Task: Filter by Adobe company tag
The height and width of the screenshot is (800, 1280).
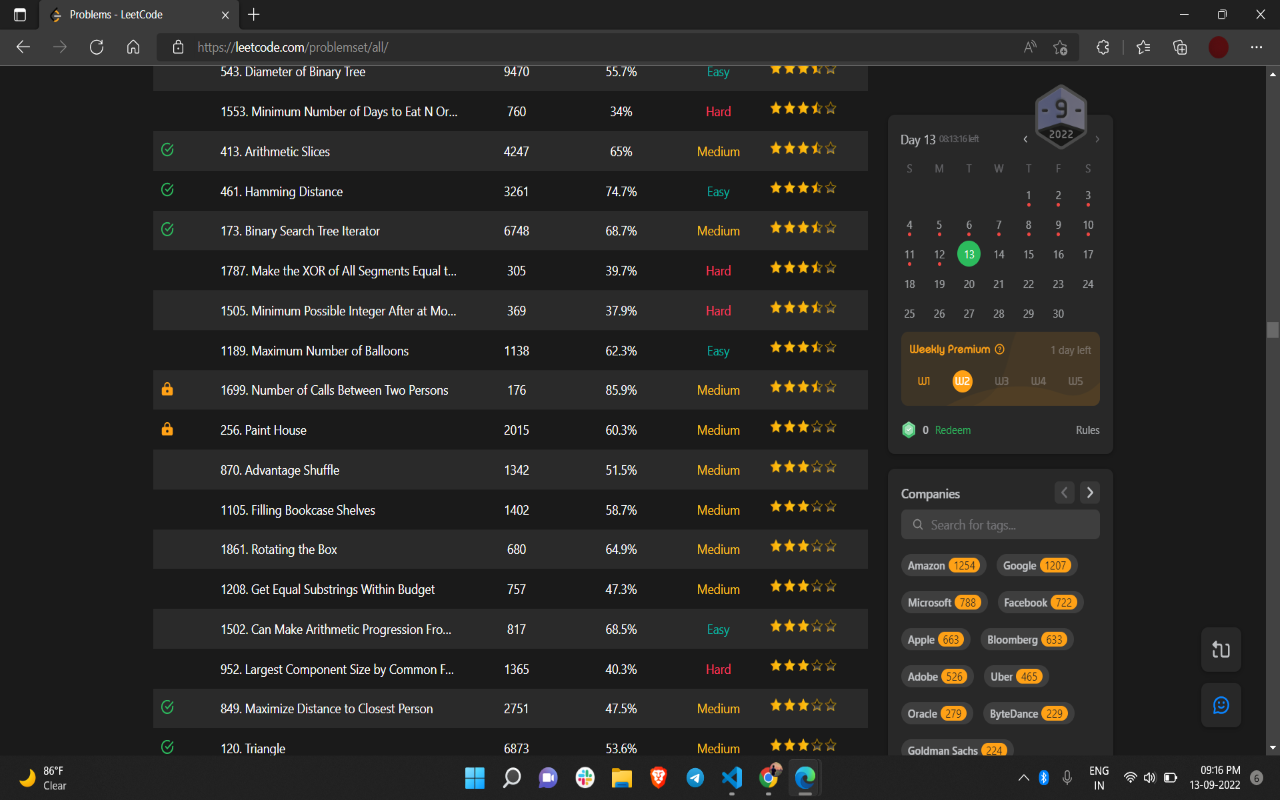Action: (938, 676)
